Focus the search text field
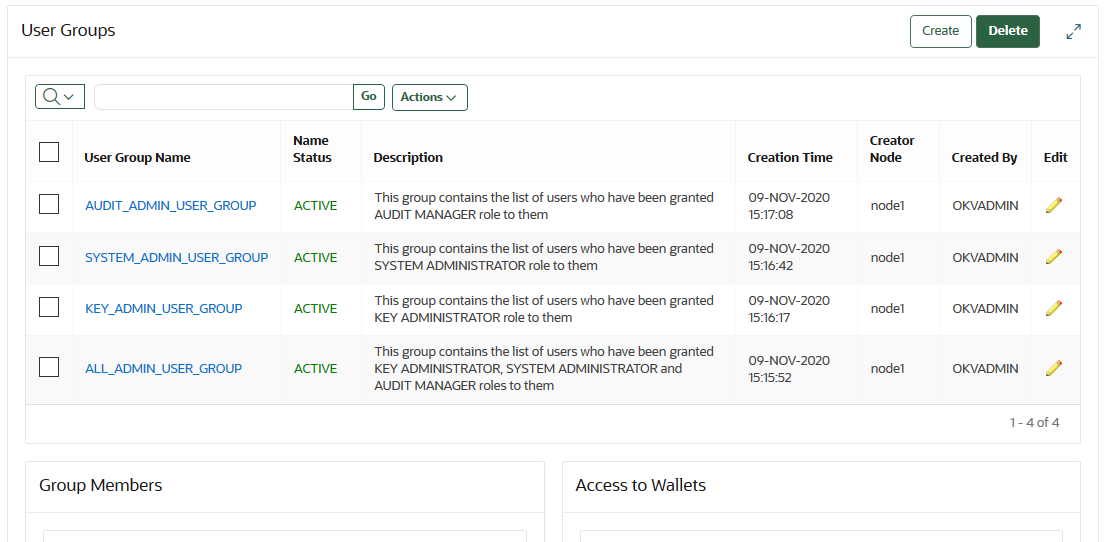Image resolution: width=1105 pixels, height=542 pixels. [224, 97]
